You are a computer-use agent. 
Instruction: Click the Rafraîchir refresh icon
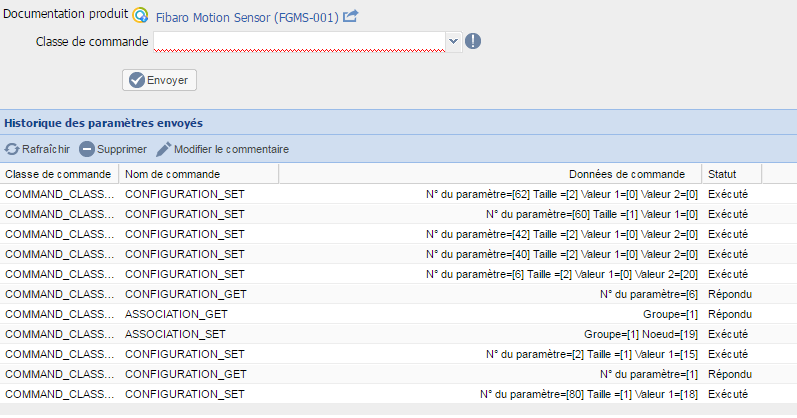(12, 149)
